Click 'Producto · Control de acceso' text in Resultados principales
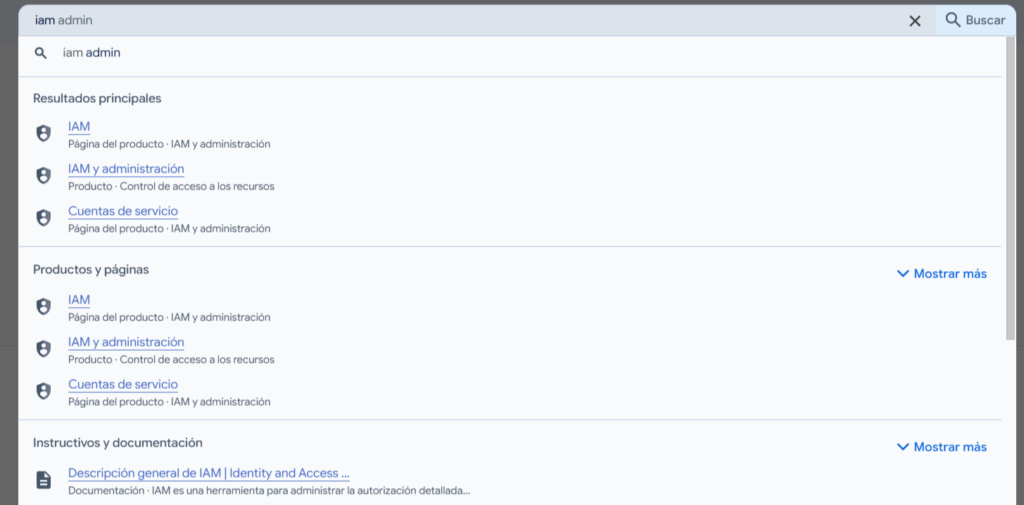 tap(171, 186)
